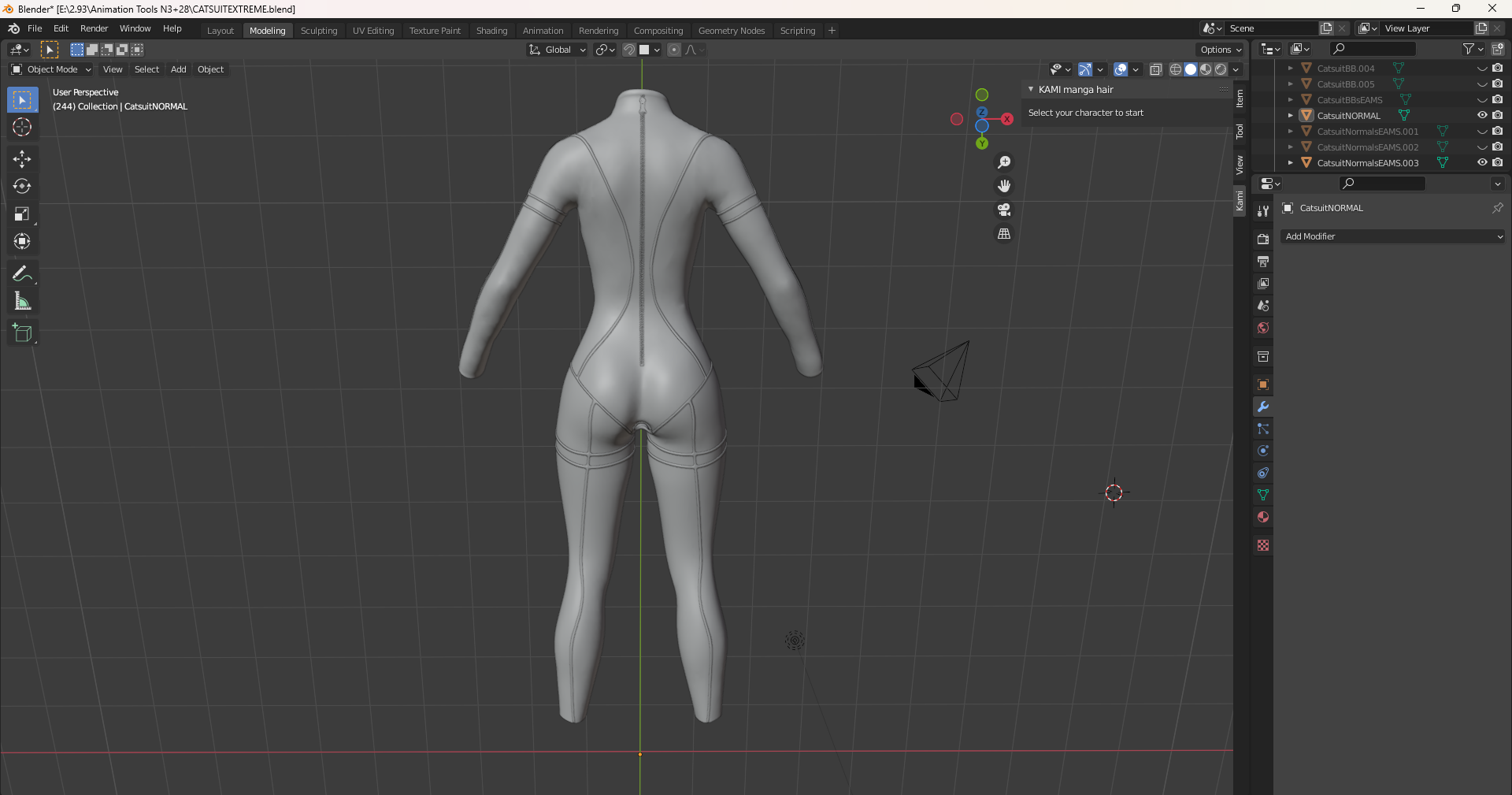This screenshot has width=1512, height=795.
Task: Hide CatsuitNormalsEAMS.003 using eye icon
Action: coord(1482,163)
